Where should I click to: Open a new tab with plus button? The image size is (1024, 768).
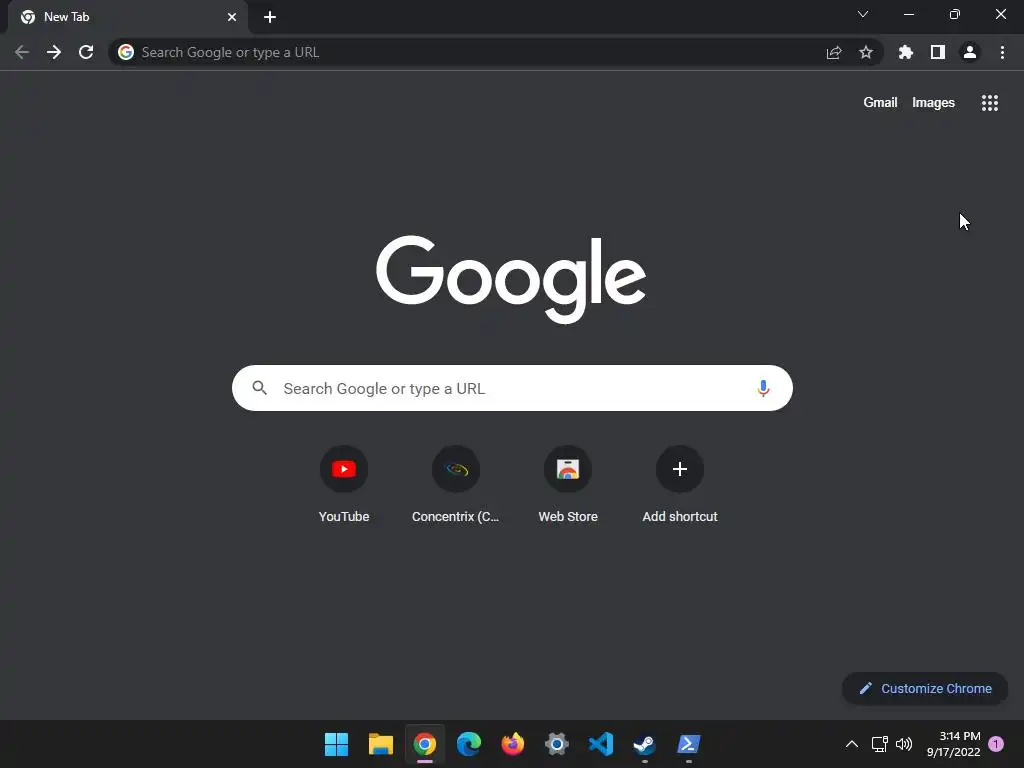coord(270,17)
